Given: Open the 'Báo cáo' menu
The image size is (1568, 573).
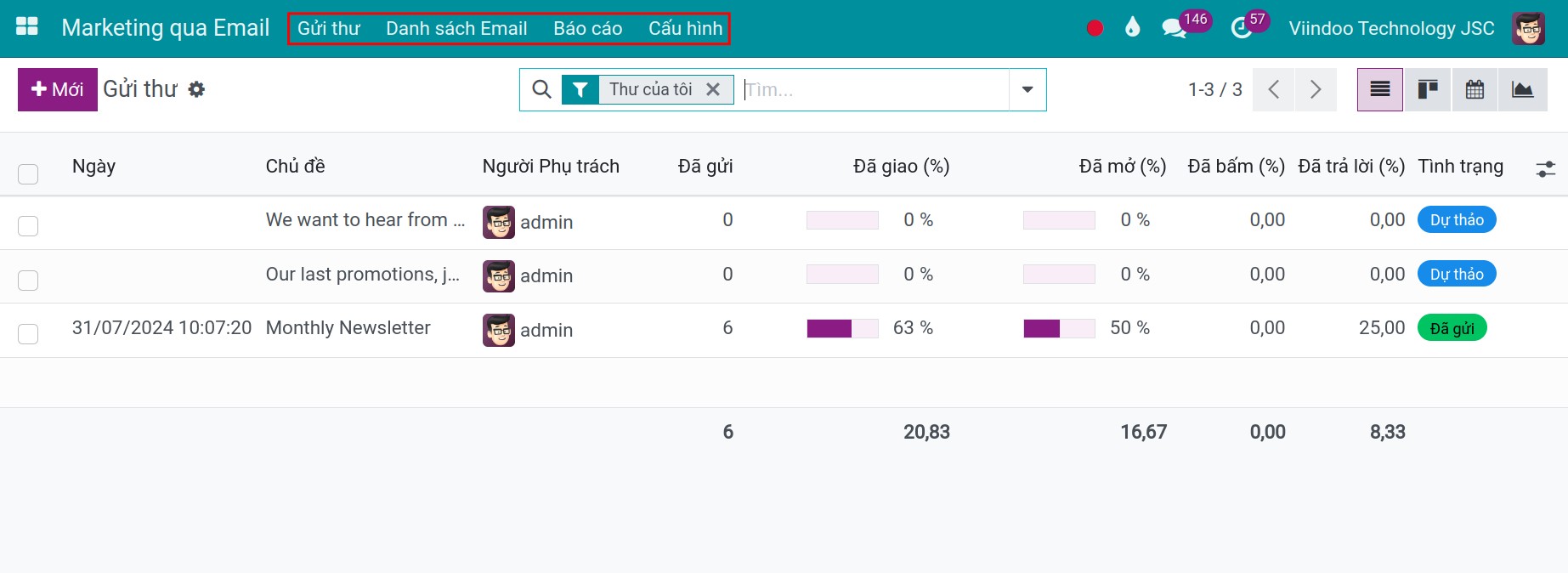Looking at the screenshot, I should (x=588, y=28).
